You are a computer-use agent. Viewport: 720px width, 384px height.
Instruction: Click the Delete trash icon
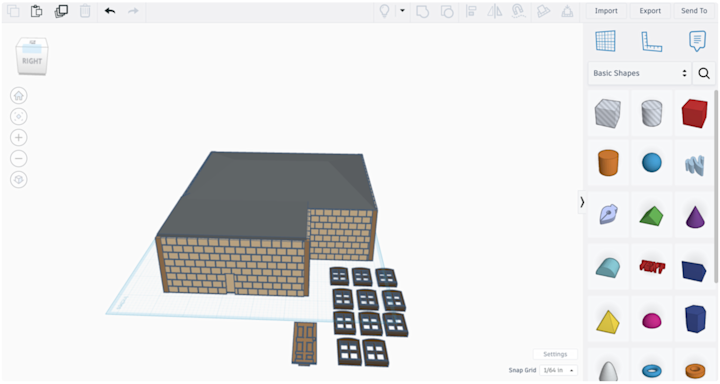[x=85, y=11]
